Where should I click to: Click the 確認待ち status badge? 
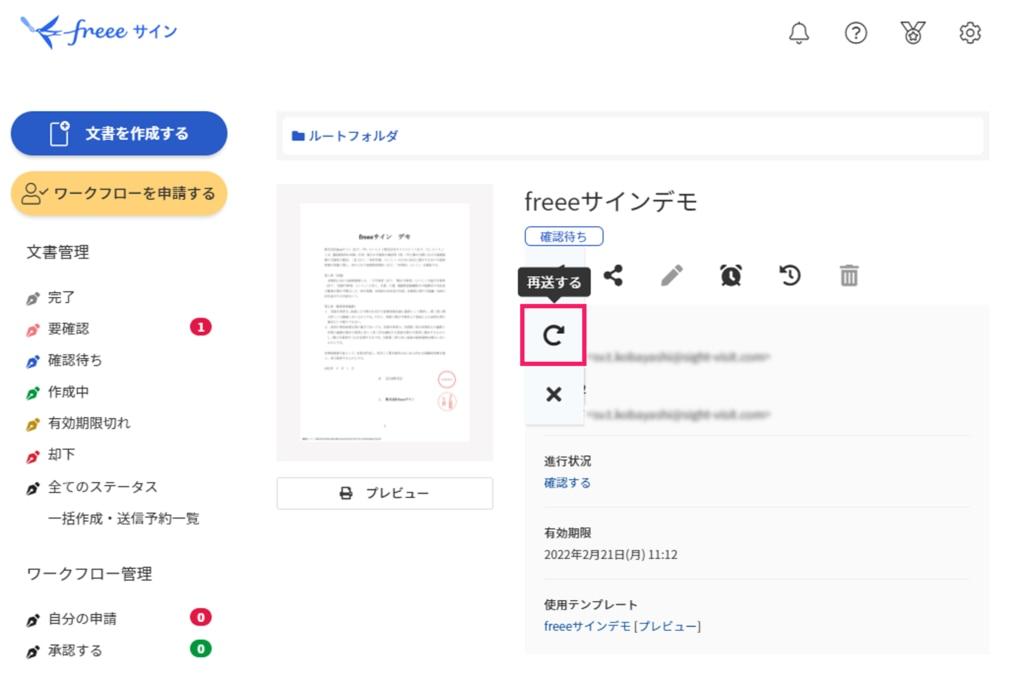(x=564, y=236)
